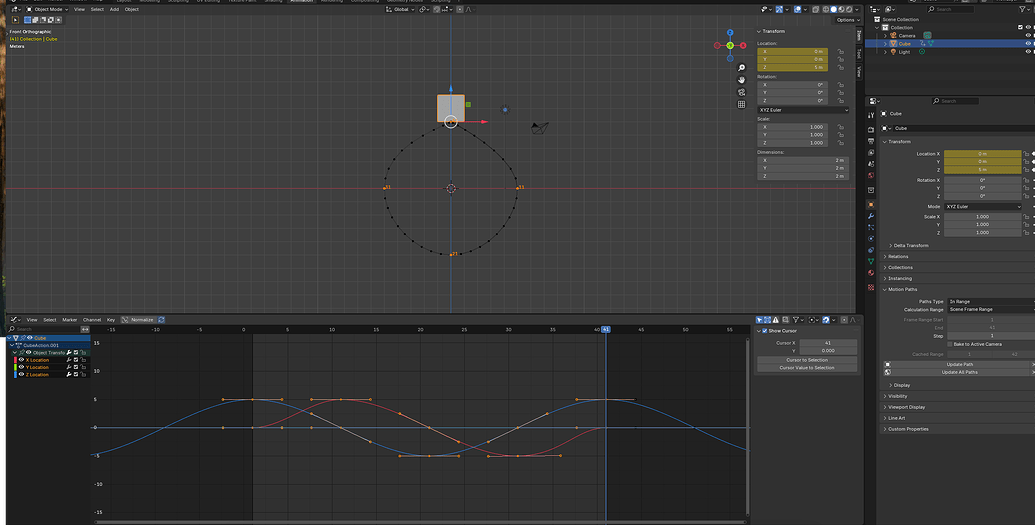The height and width of the screenshot is (525, 1035).
Task: Toggle orthographic grid icon in viewport
Action: 741,104
